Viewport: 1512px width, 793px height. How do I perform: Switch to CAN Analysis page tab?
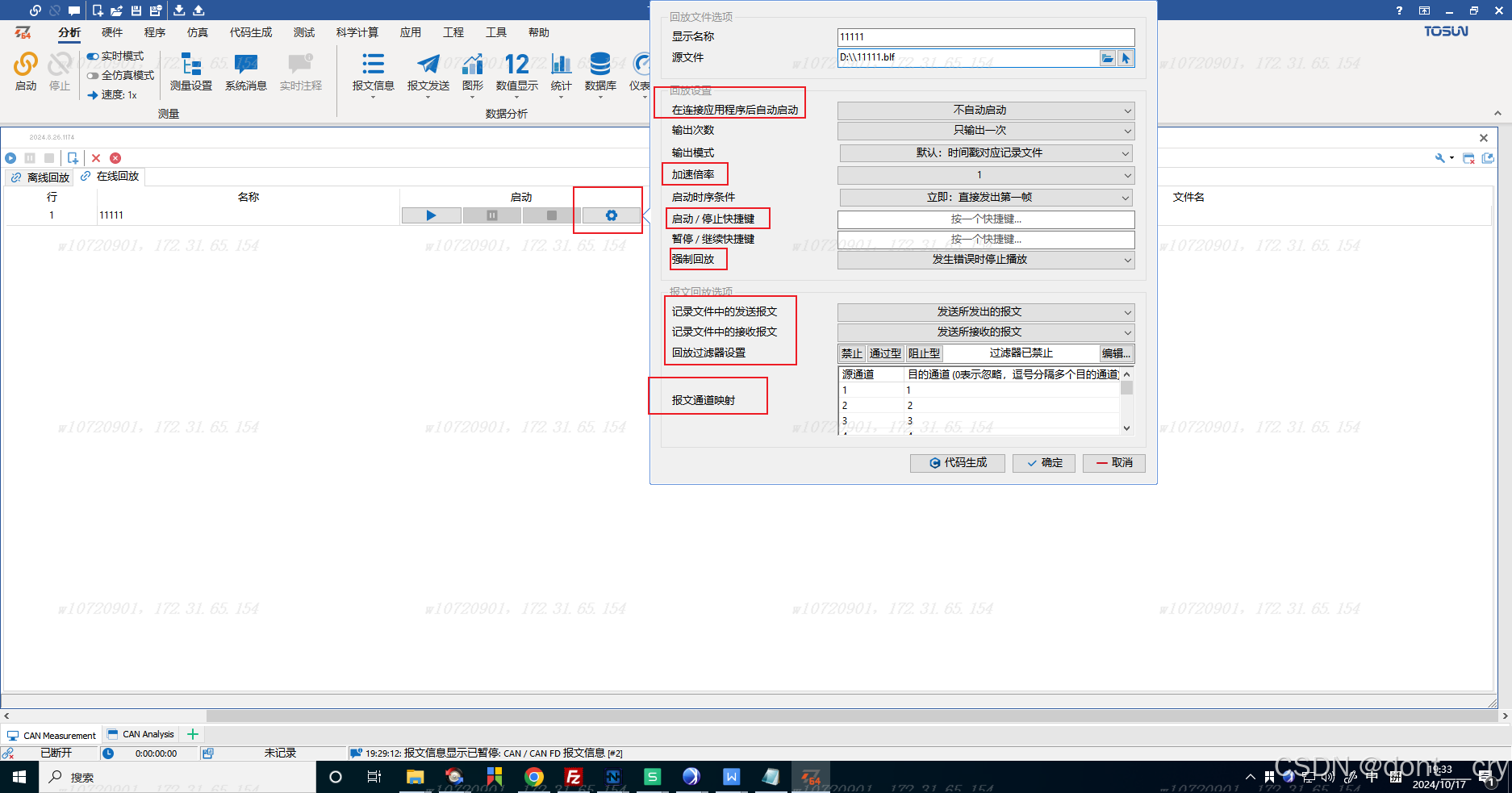pyautogui.click(x=140, y=734)
